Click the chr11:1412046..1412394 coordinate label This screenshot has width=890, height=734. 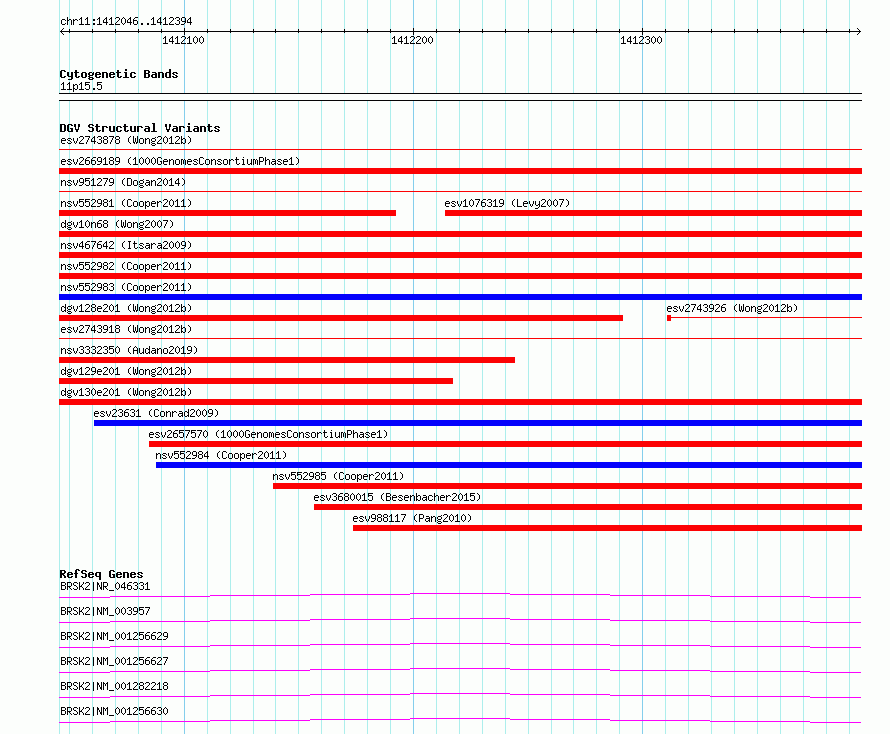tap(126, 22)
